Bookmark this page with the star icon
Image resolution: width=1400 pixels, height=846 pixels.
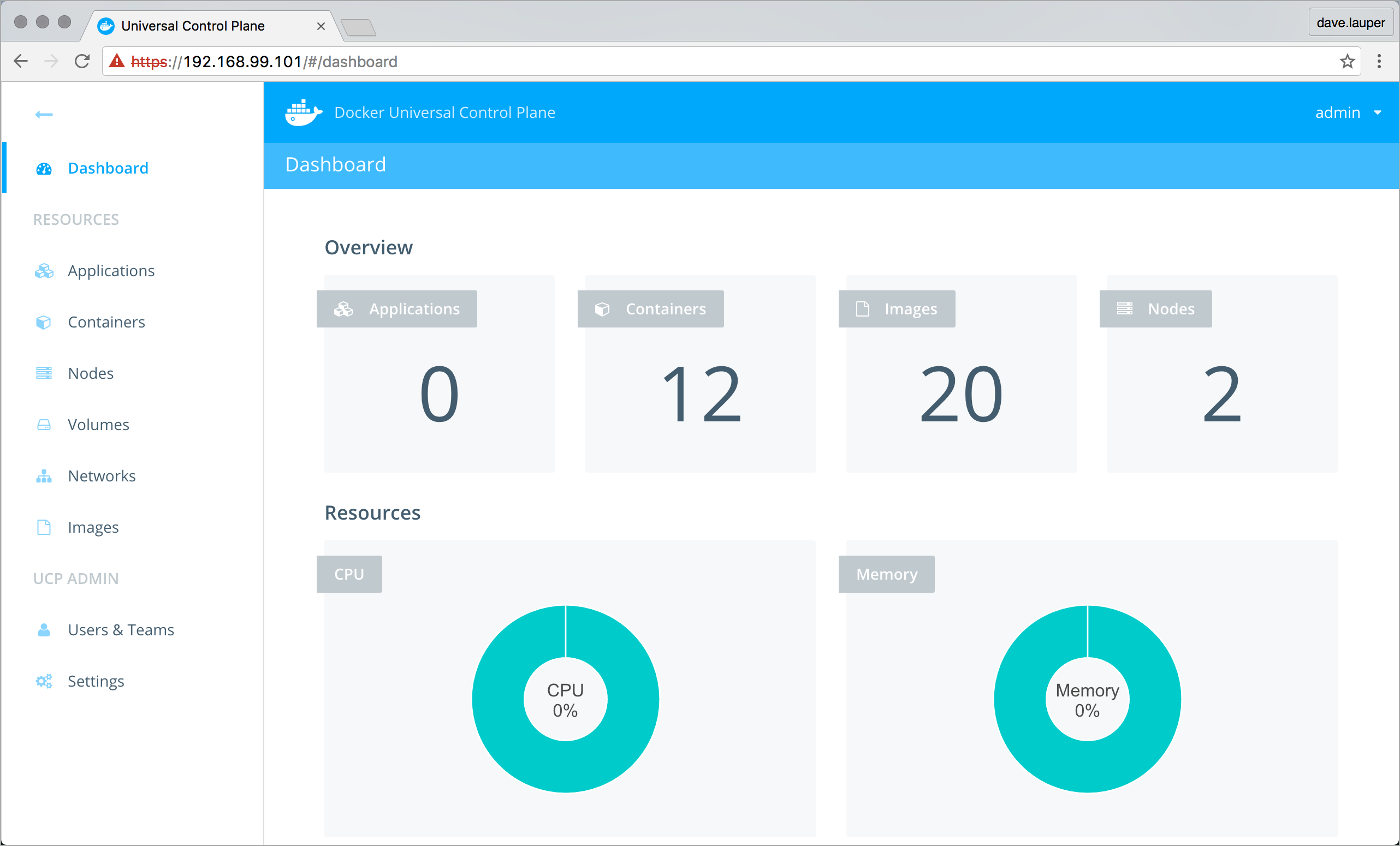coord(1347,61)
